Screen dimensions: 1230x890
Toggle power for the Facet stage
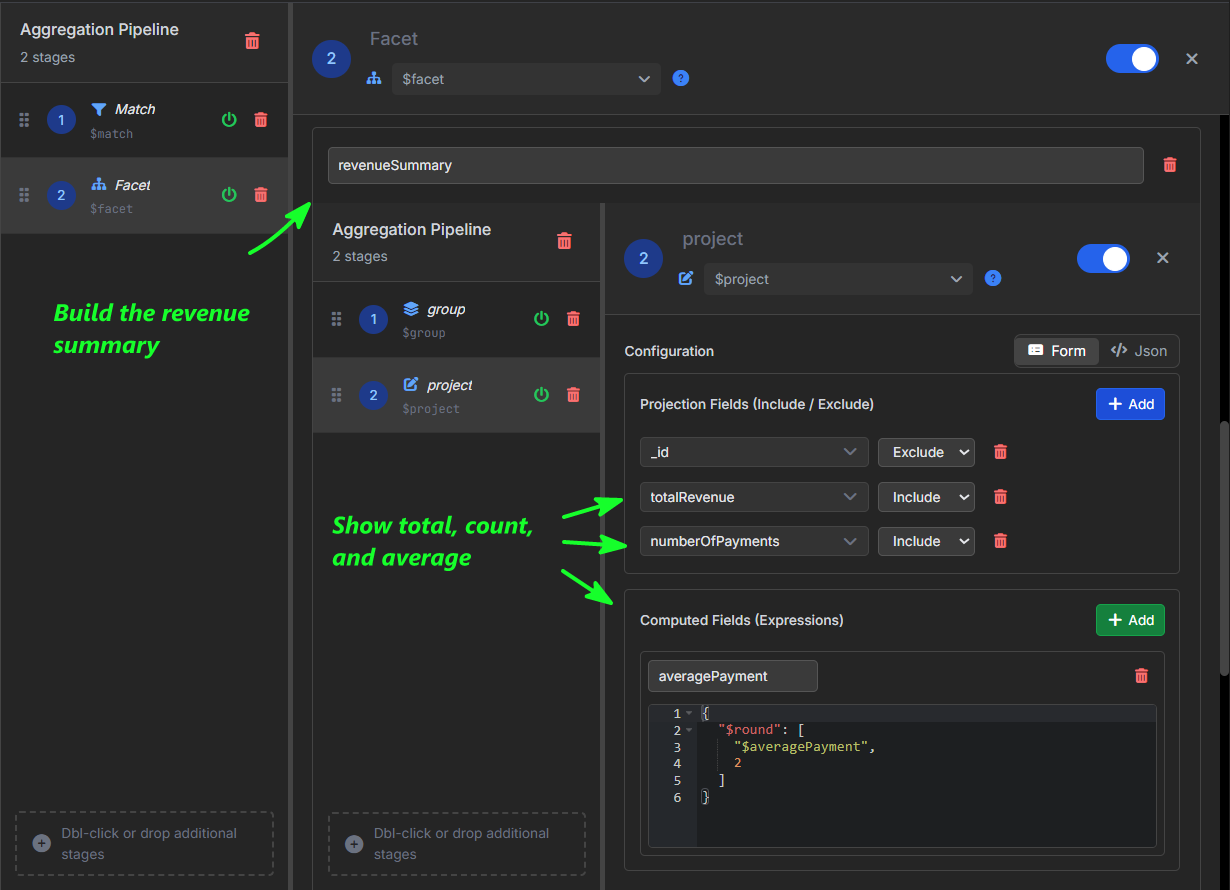[x=229, y=195]
